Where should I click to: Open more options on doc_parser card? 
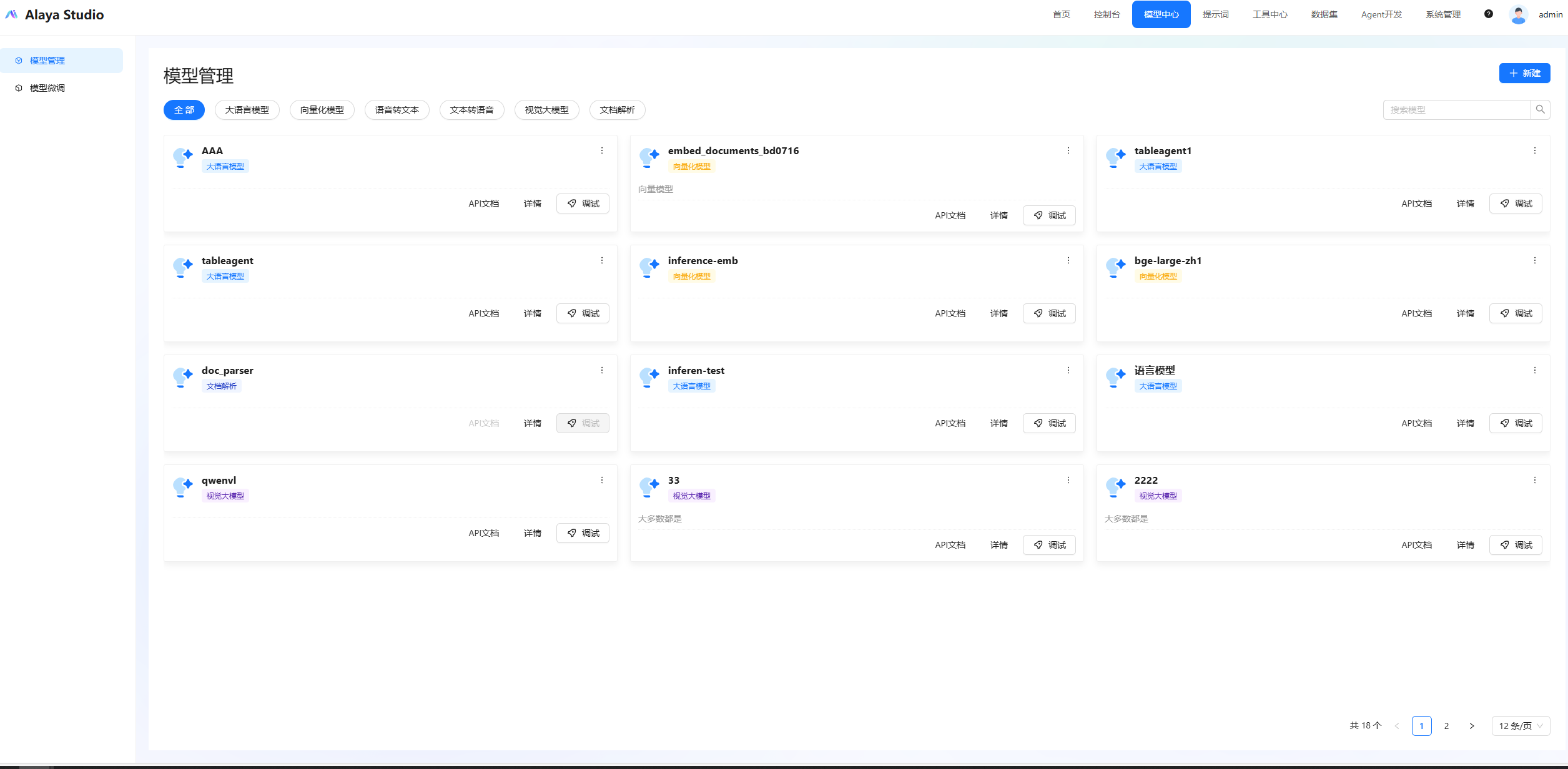click(602, 370)
